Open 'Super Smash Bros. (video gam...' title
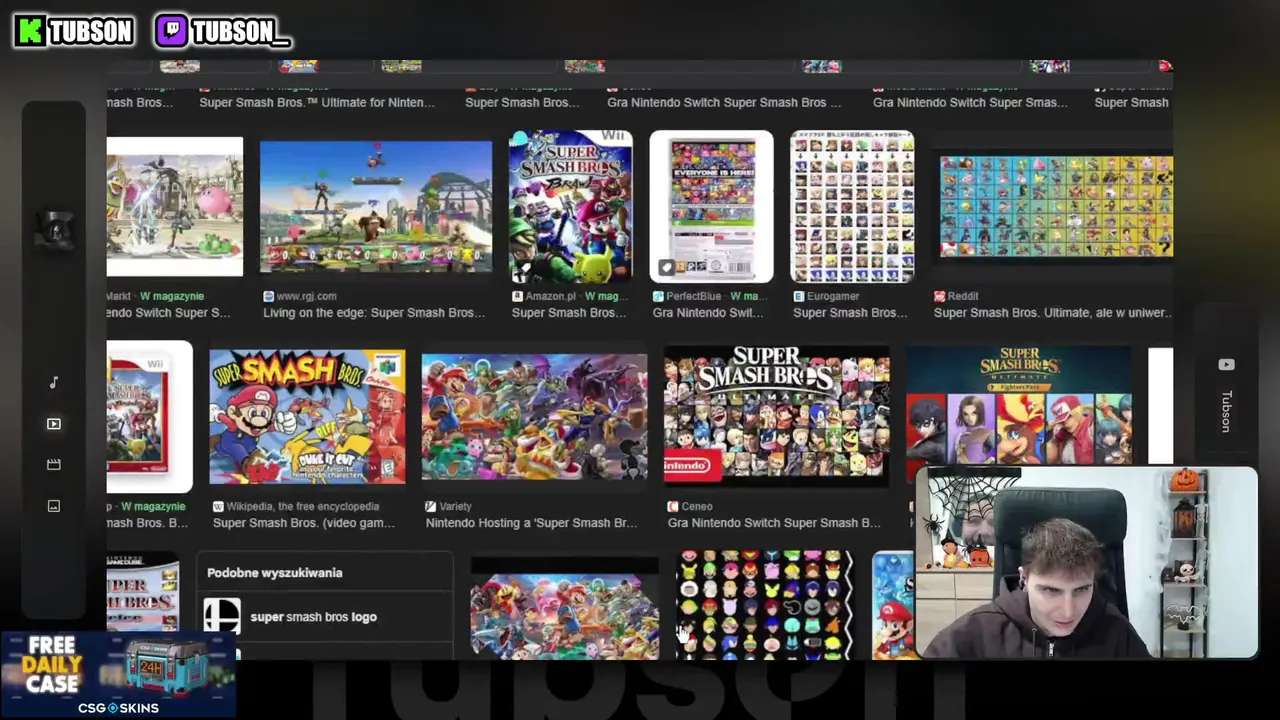This screenshot has width=1280, height=720. click(x=304, y=523)
